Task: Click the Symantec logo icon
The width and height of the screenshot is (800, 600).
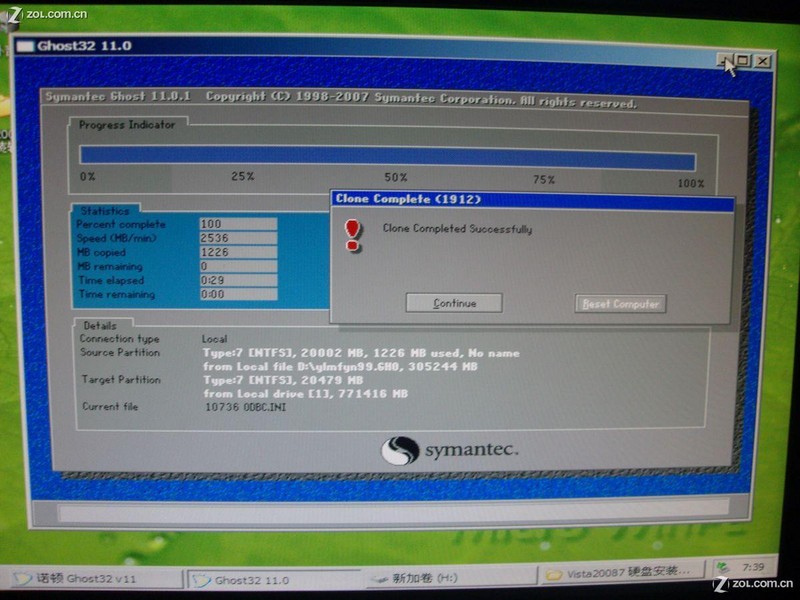Action: coord(400,451)
